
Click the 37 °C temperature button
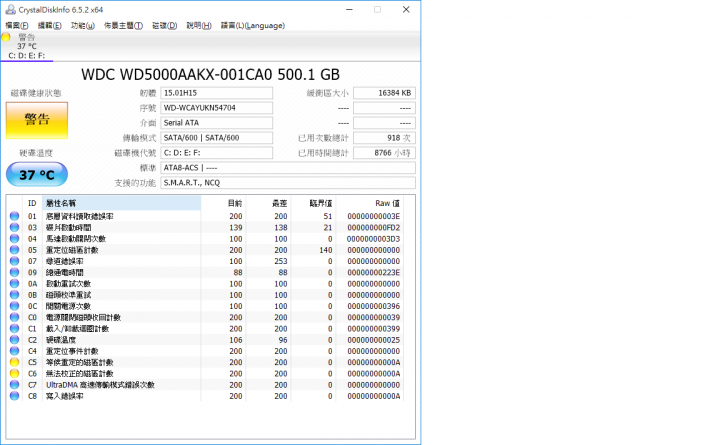coord(37,175)
